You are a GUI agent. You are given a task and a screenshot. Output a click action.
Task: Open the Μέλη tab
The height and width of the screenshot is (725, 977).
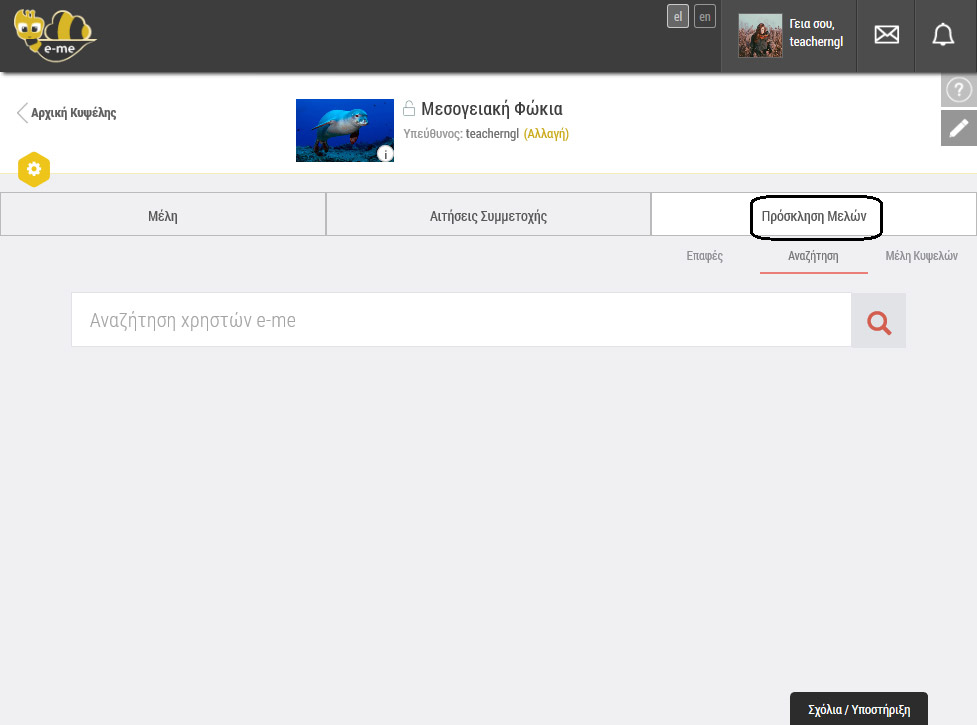click(163, 214)
